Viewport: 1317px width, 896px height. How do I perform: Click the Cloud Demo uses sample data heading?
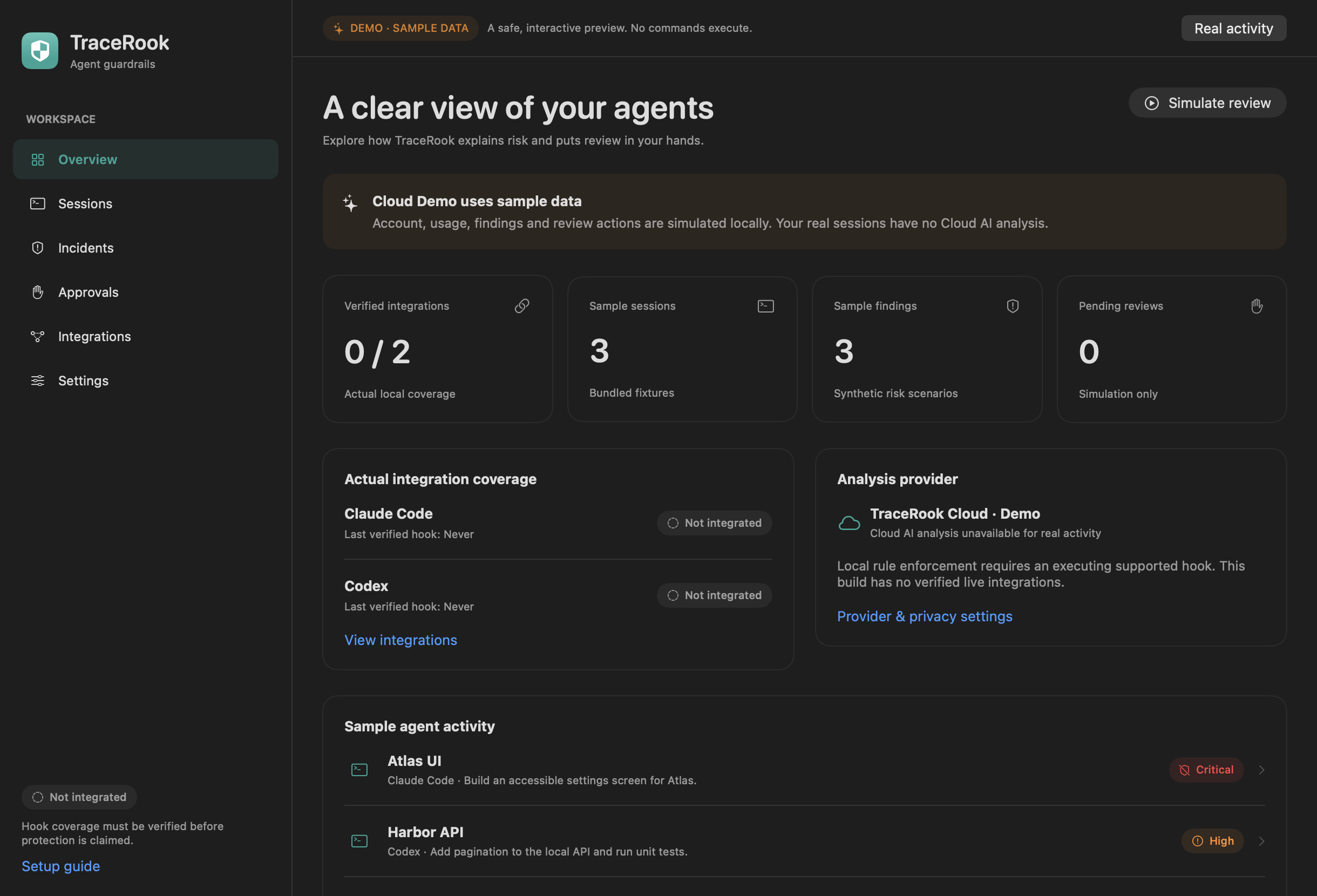[477, 201]
